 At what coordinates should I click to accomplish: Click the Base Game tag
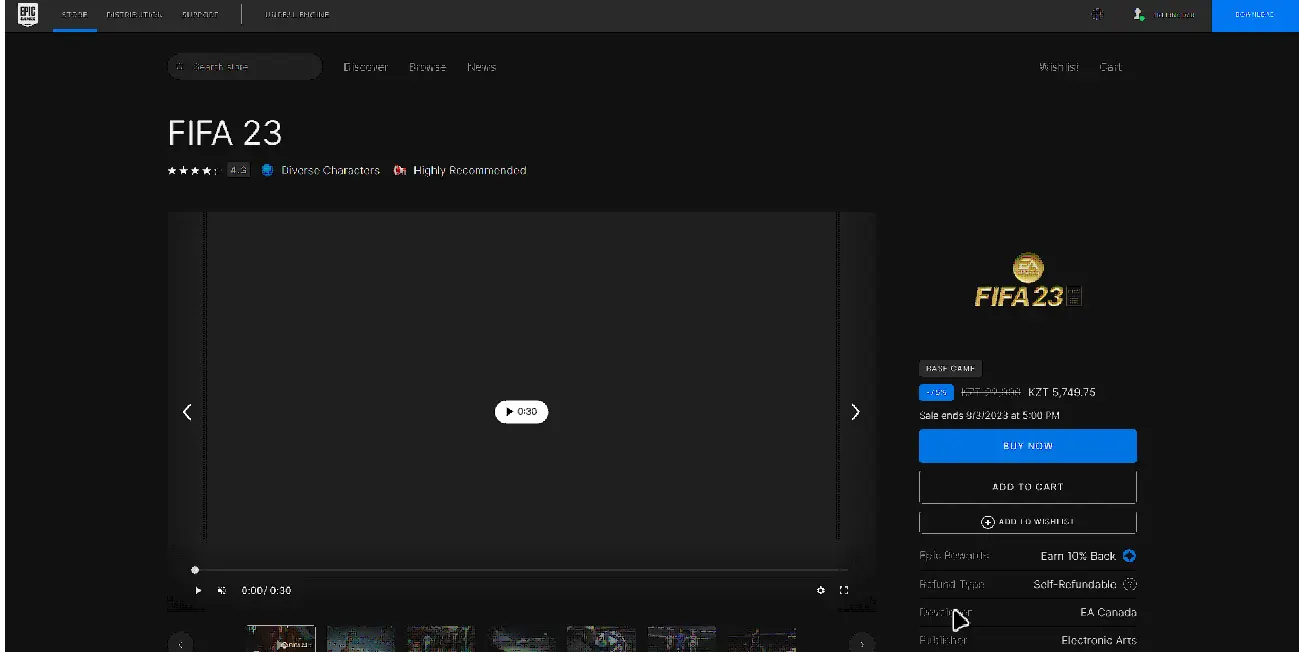tap(950, 368)
